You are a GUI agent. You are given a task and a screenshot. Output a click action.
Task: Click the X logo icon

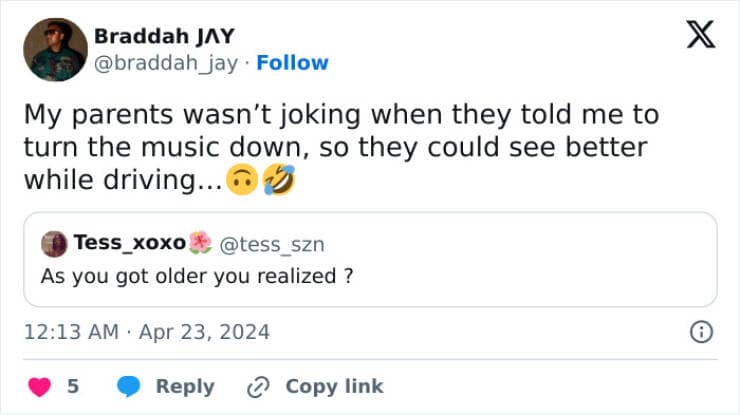click(x=698, y=38)
